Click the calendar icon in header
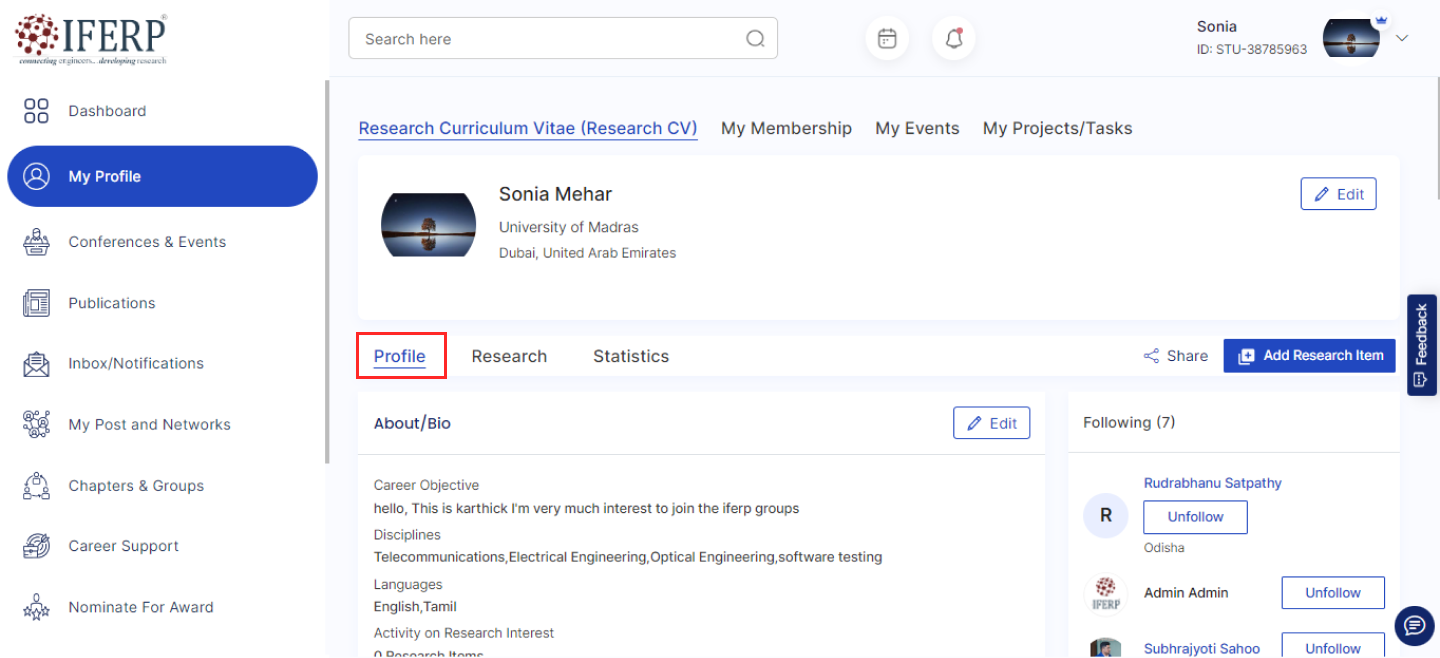Viewport: 1440px width, 658px height. coord(887,39)
